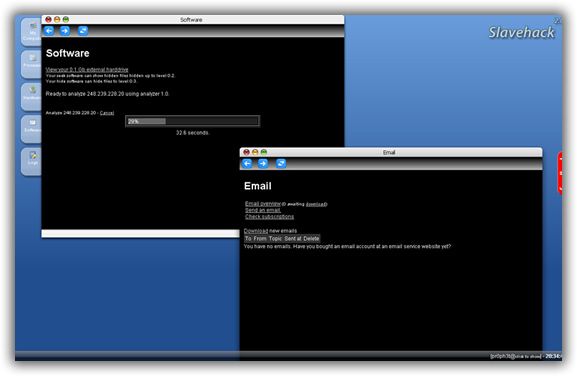Refresh the Software window
577x376 pixels.
click(83, 31)
